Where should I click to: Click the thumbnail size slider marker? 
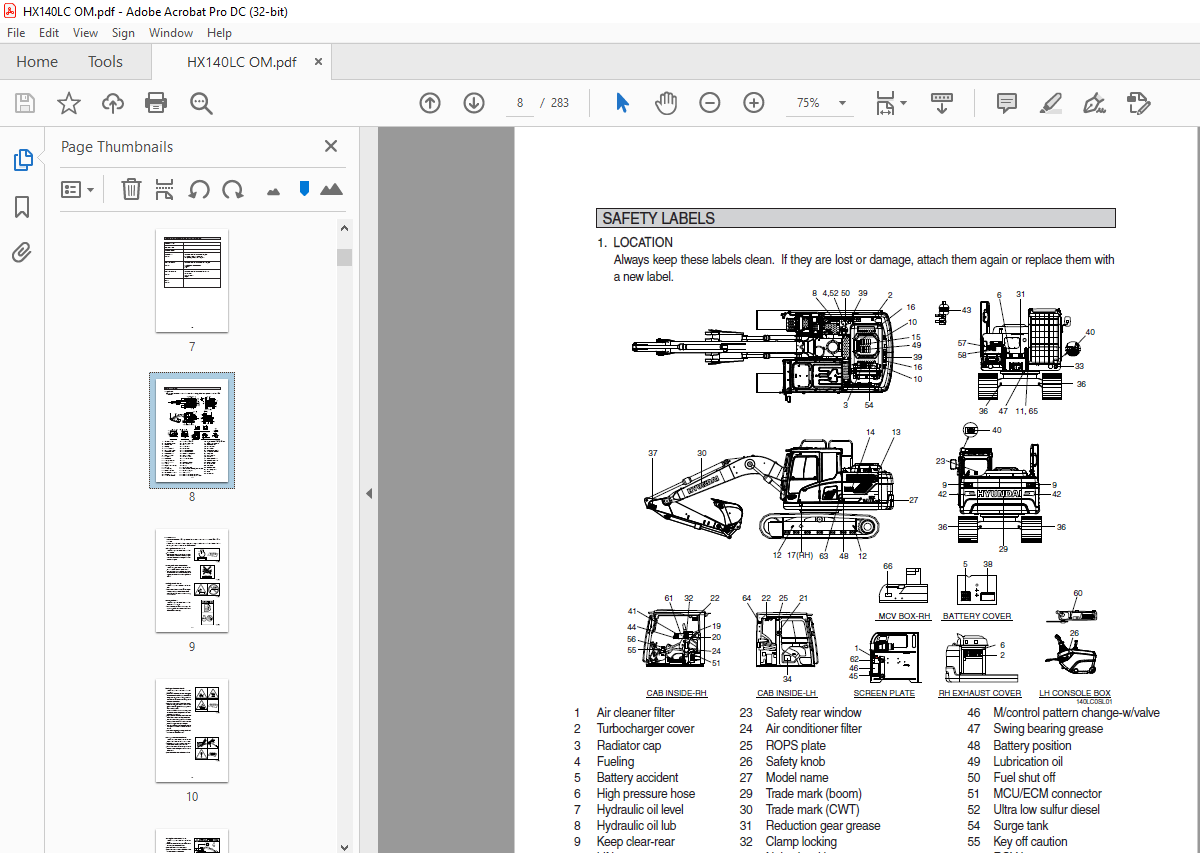304,188
